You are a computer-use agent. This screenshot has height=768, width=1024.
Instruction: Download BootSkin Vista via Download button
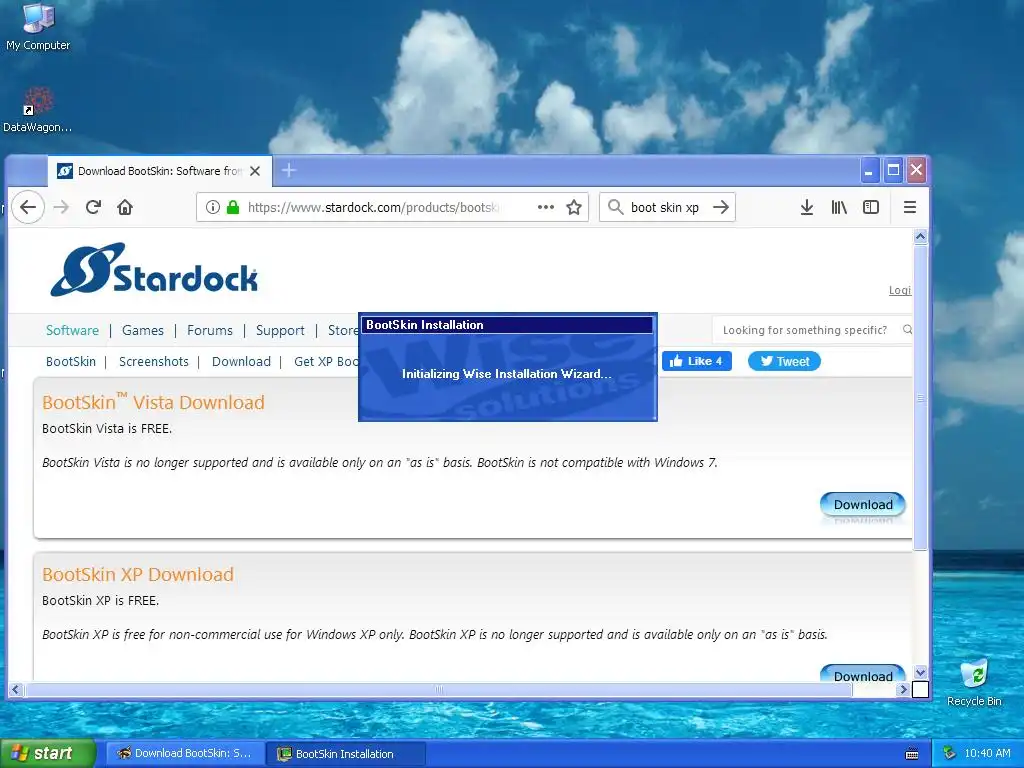(x=863, y=505)
